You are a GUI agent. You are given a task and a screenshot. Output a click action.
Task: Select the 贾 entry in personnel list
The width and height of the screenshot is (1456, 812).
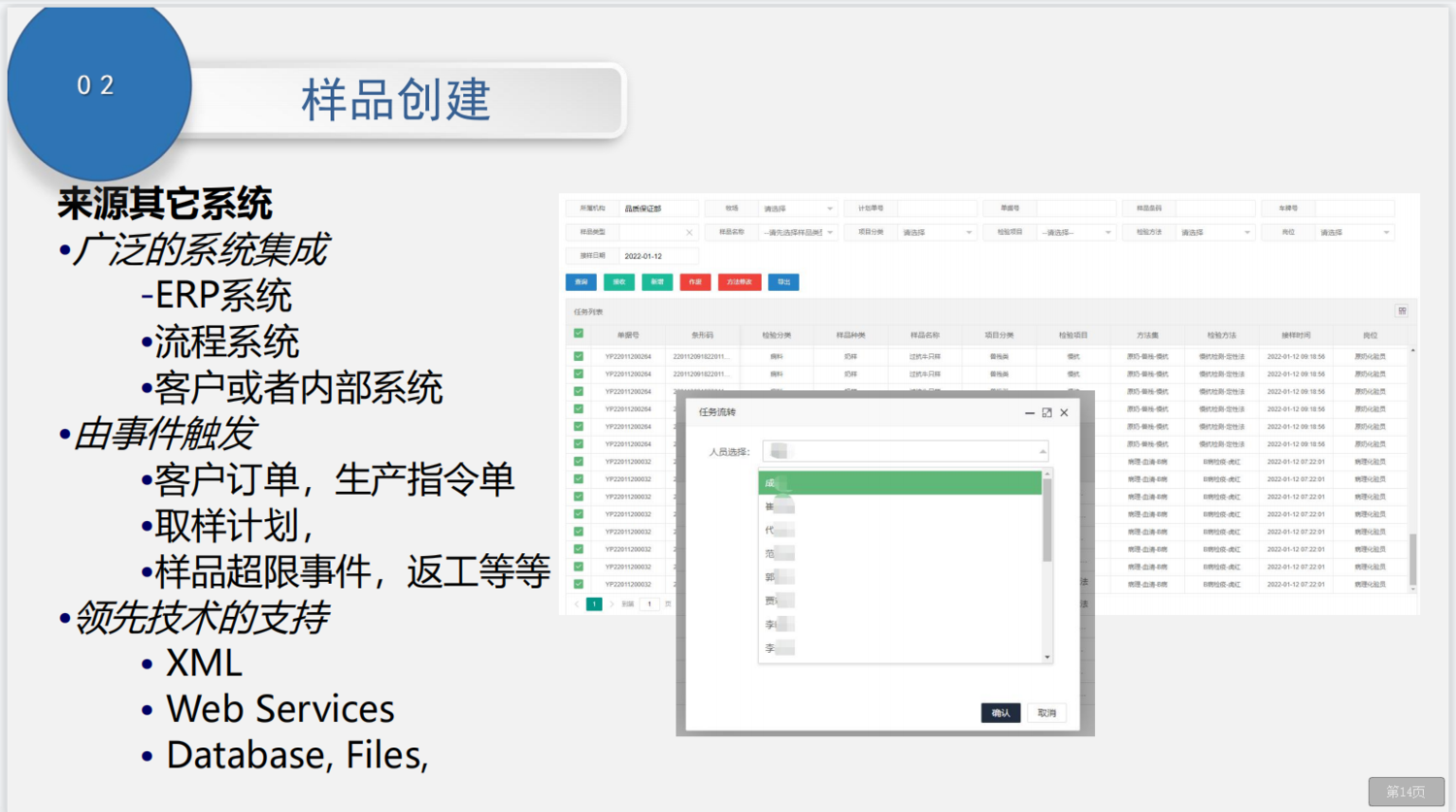pos(900,601)
